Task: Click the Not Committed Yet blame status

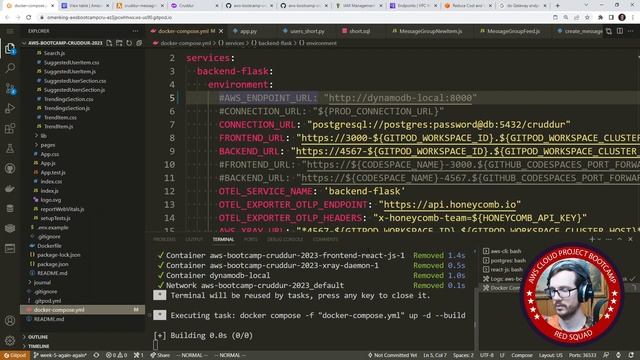Action: [392, 355]
